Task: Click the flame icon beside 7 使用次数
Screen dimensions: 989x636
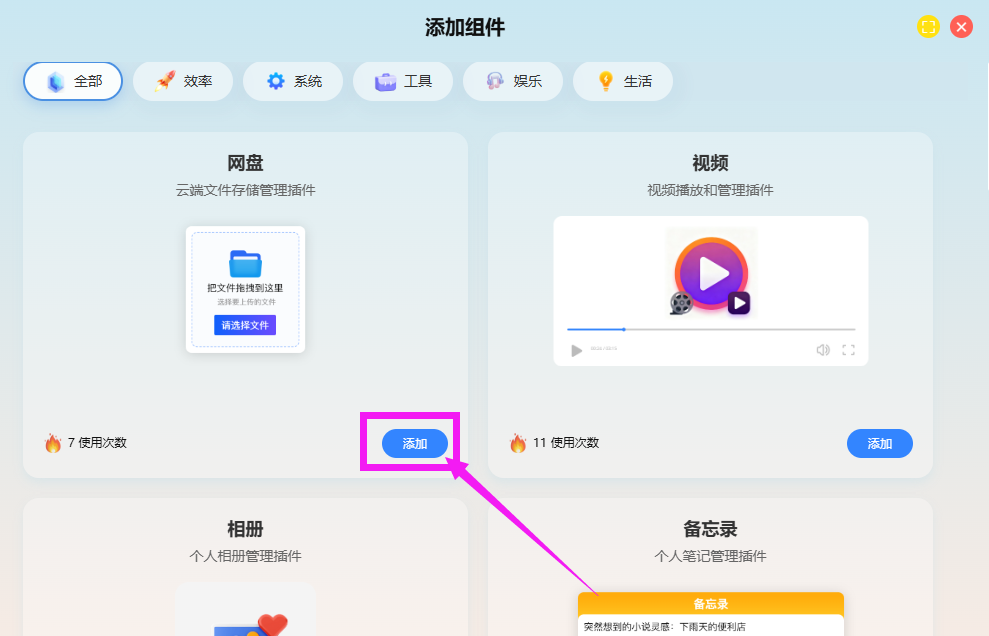Action: pos(53,443)
